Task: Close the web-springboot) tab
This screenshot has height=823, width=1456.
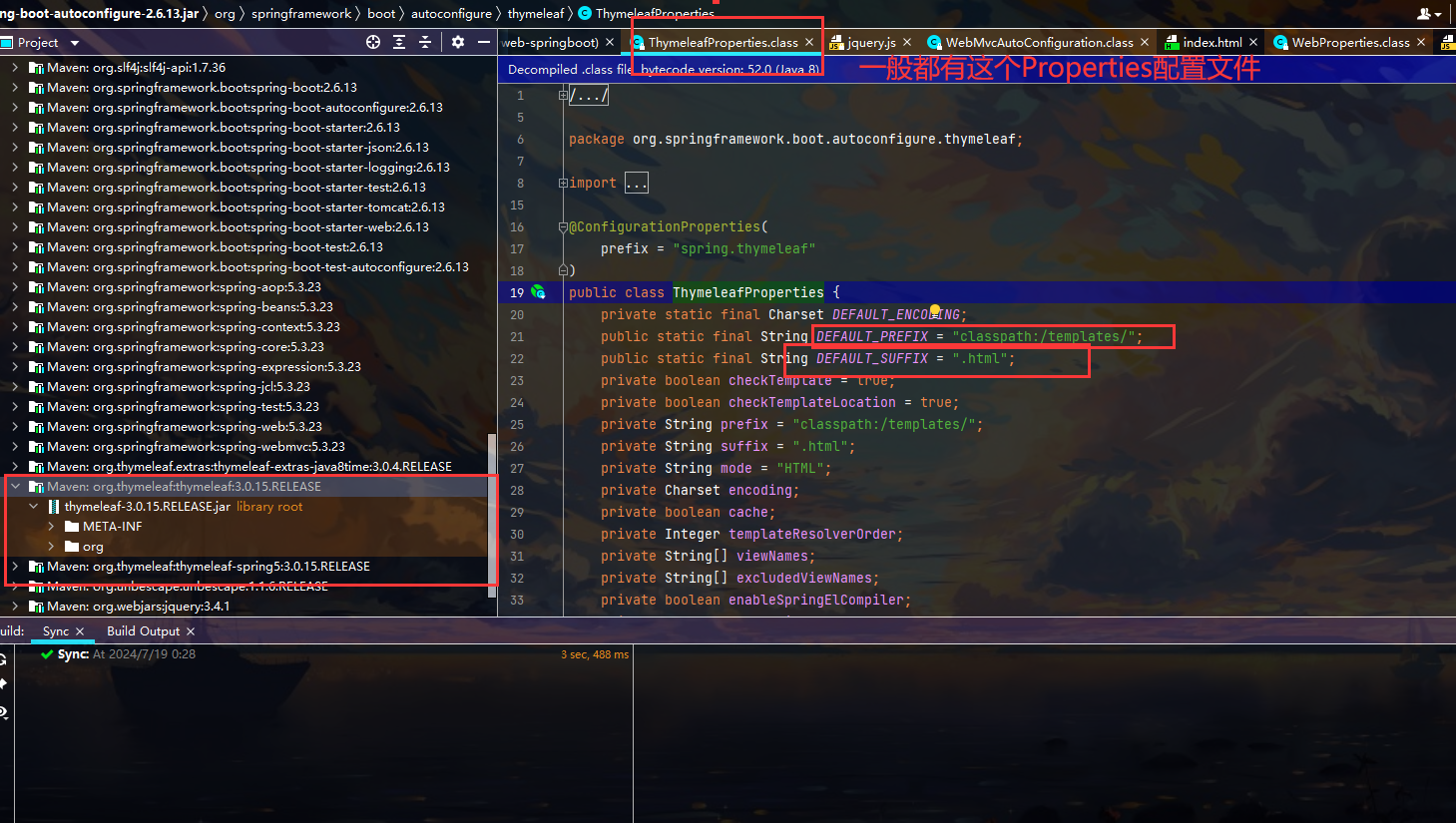Action: pyautogui.click(x=610, y=42)
